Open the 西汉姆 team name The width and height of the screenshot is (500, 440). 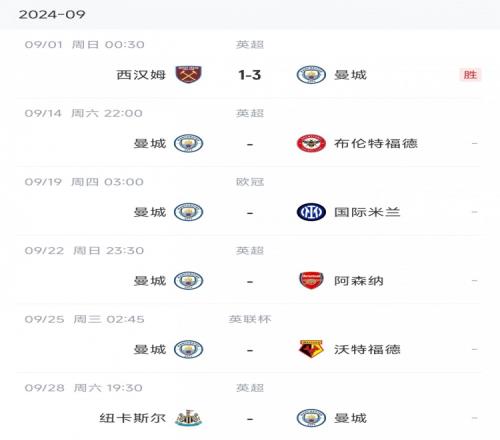coord(141,75)
